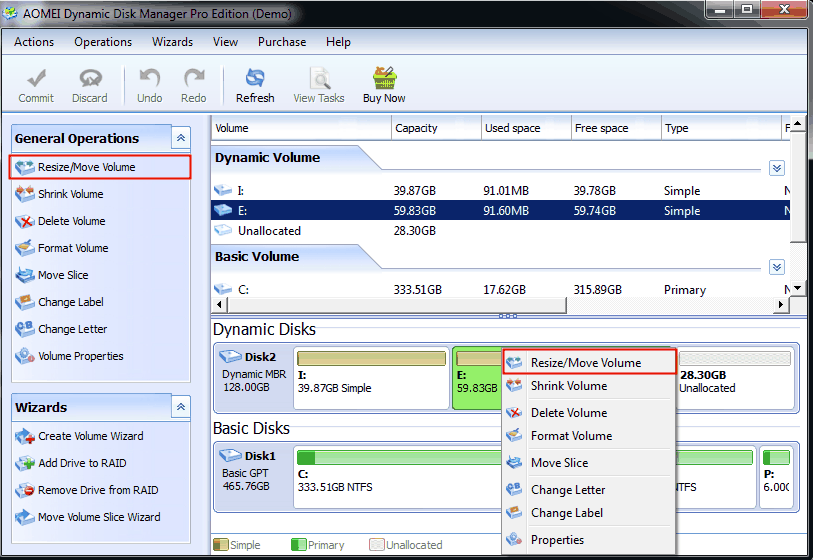Click the Discard toolbar icon
The width and height of the screenshot is (813, 560).
90,78
